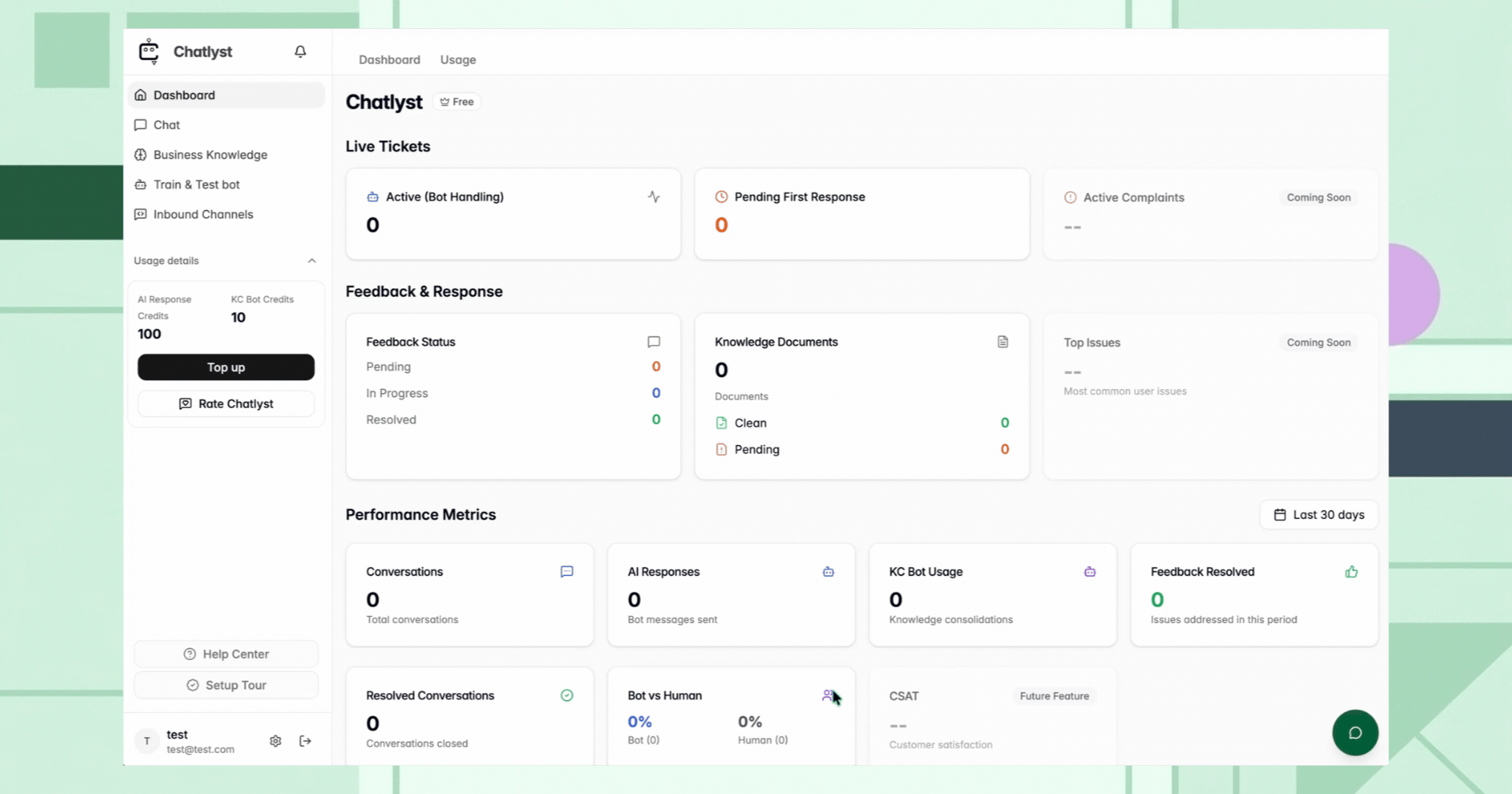1512x794 pixels.
Task: Open Chat in the sidebar
Action: coord(226,125)
